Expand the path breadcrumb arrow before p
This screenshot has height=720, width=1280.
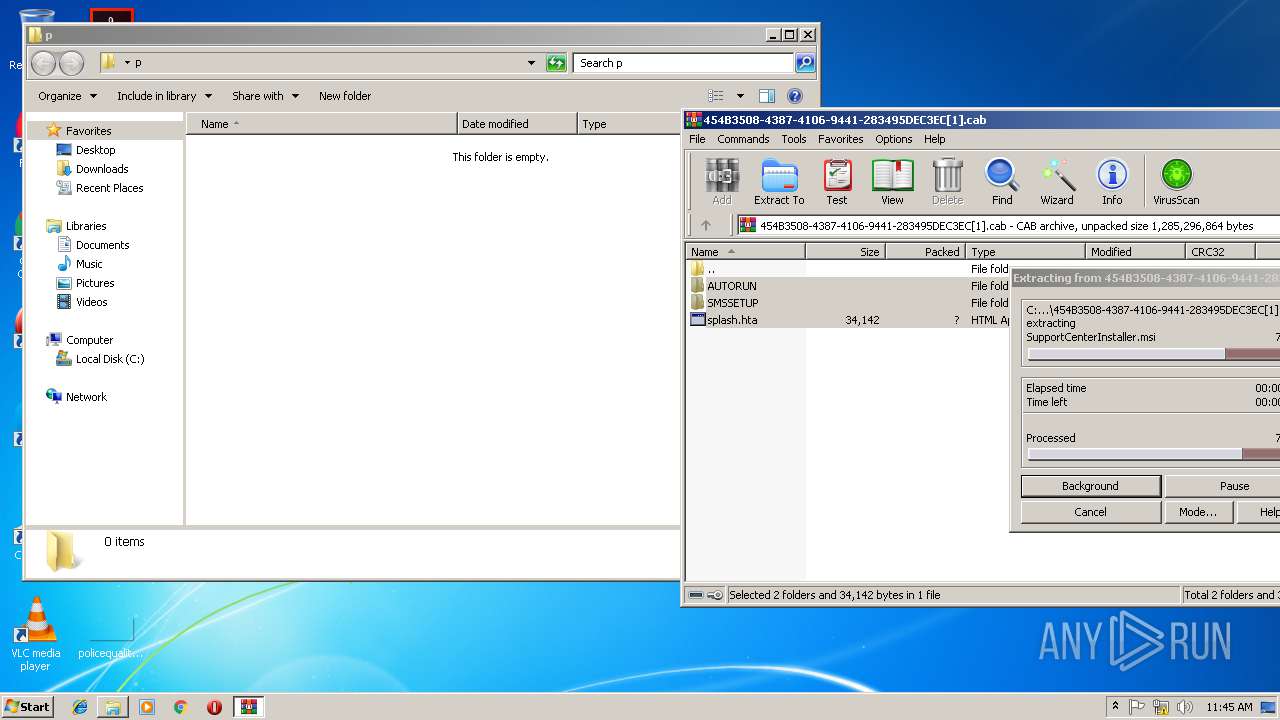127,63
